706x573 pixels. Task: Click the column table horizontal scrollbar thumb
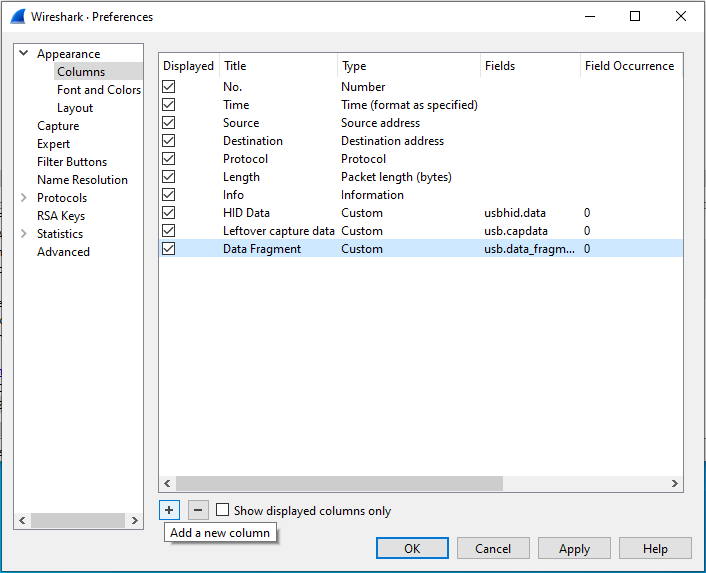pyautogui.click(x=339, y=483)
